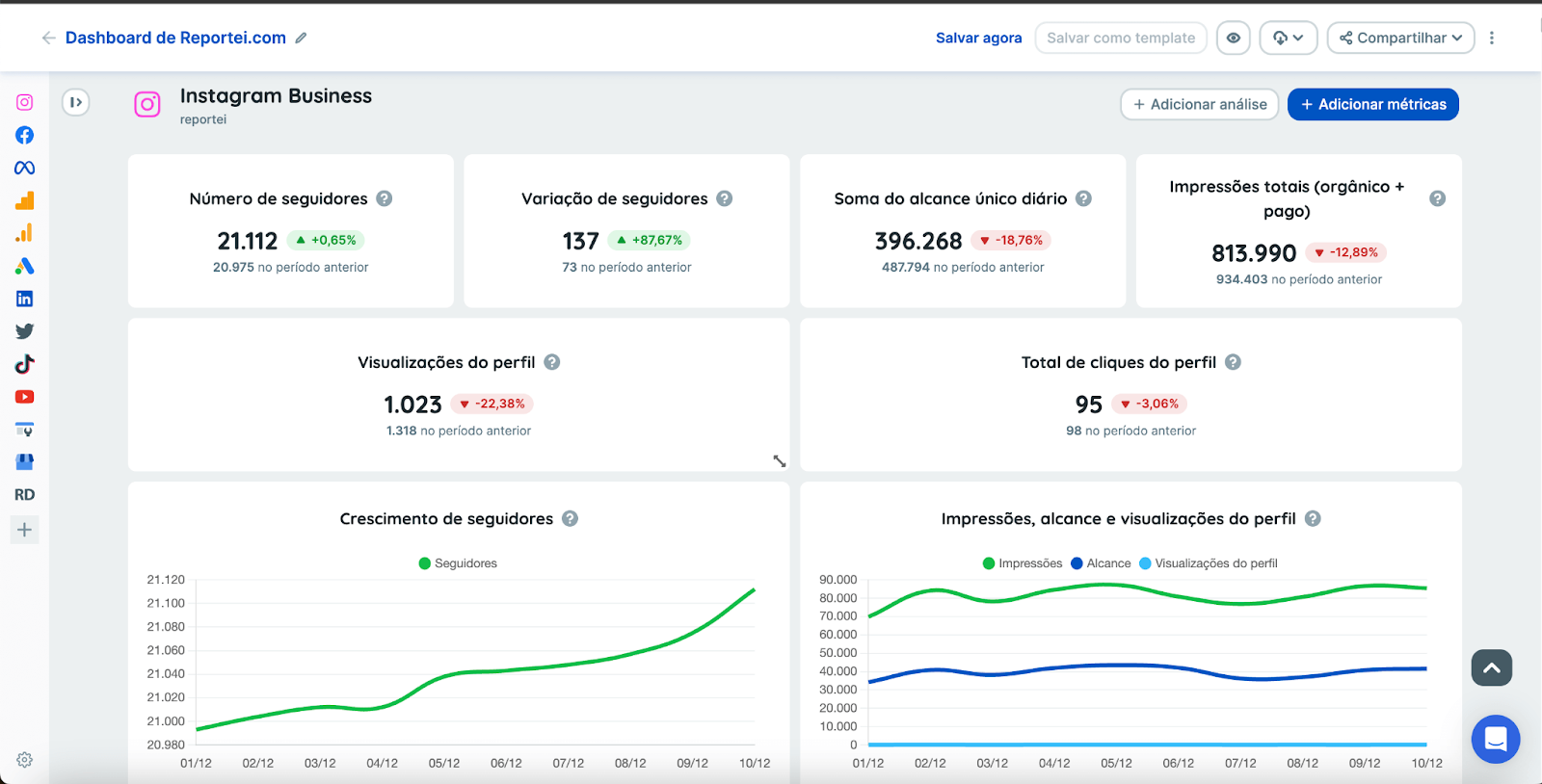Open the RD Station sidebar item
Viewport: 1542px width, 784px height.
point(25,495)
